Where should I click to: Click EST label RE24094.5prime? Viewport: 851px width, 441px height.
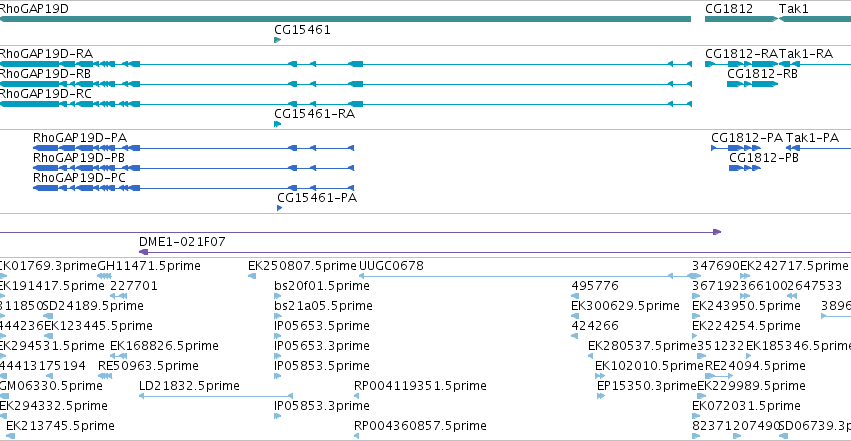755,366
